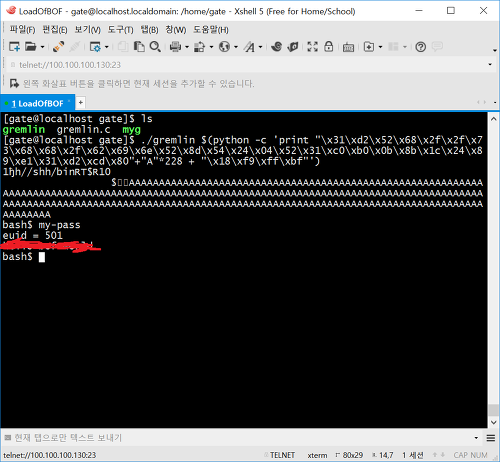Click the grayed Reconnect icon

pyautogui.click(x=75, y=47)
